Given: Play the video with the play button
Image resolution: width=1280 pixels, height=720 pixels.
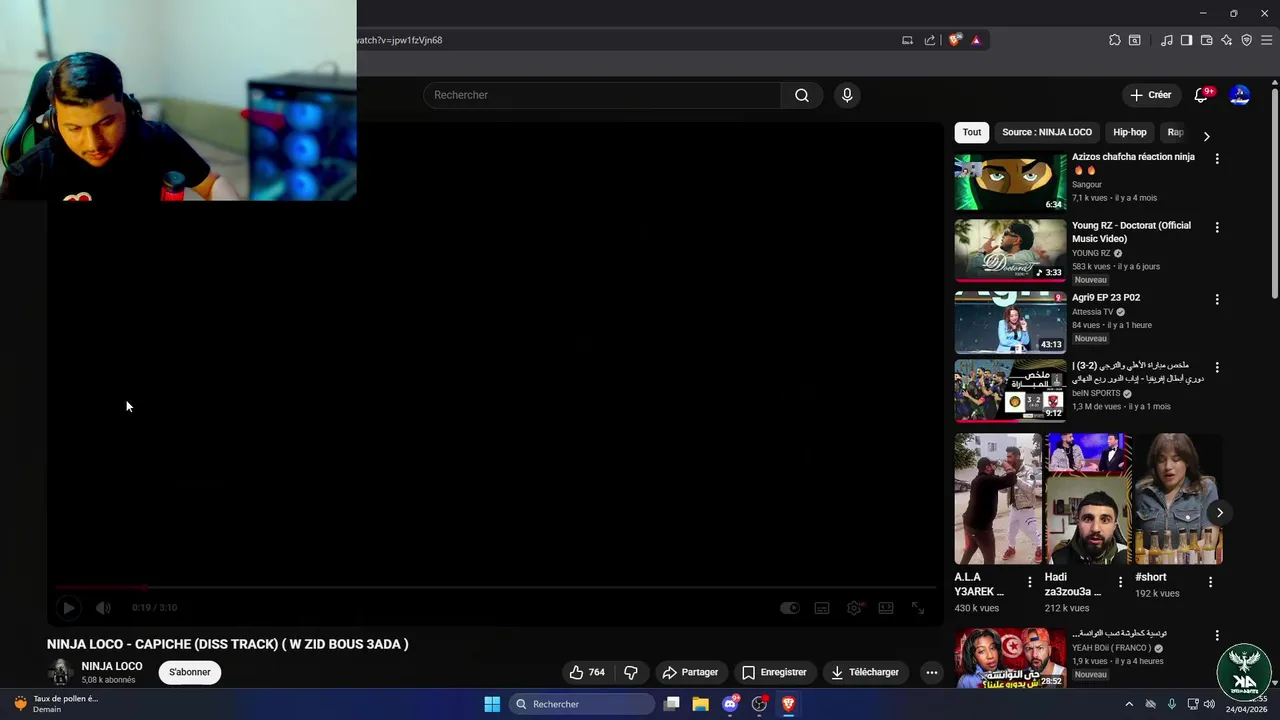Looking at the screenshot, I should tap(68, 607).
